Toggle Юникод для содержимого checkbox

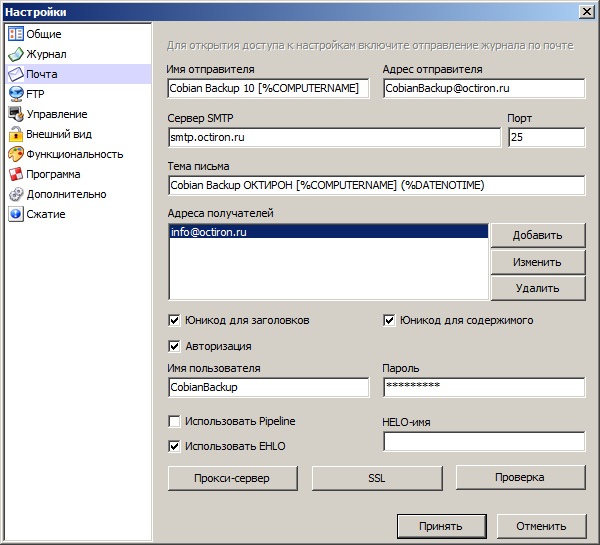[x=389, y=320]
